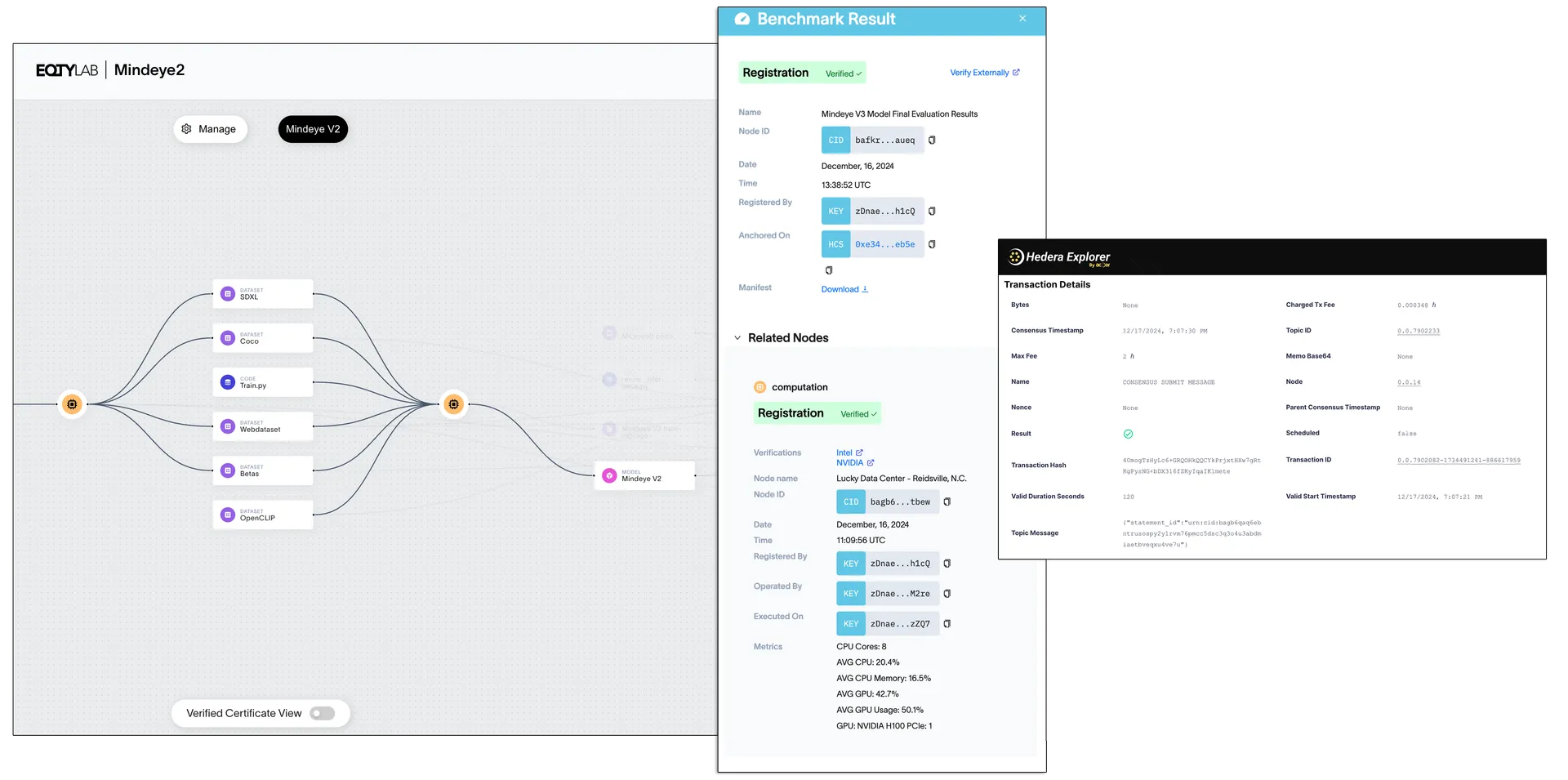Open the Intel verification link
Viewport: 1568px width, 780px height.
[x=849, y=452]
